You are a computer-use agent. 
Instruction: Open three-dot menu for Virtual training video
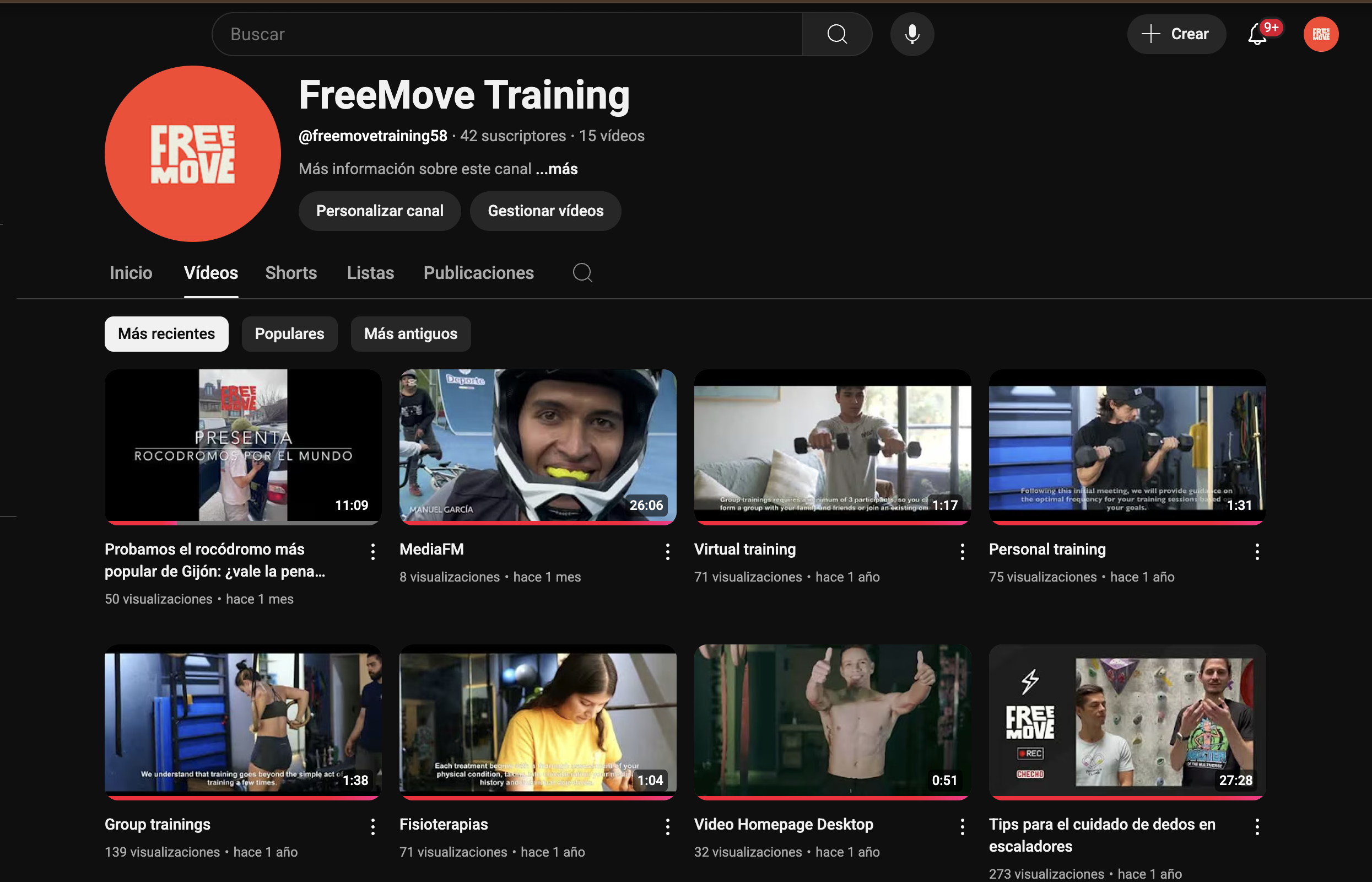[962, 552]
